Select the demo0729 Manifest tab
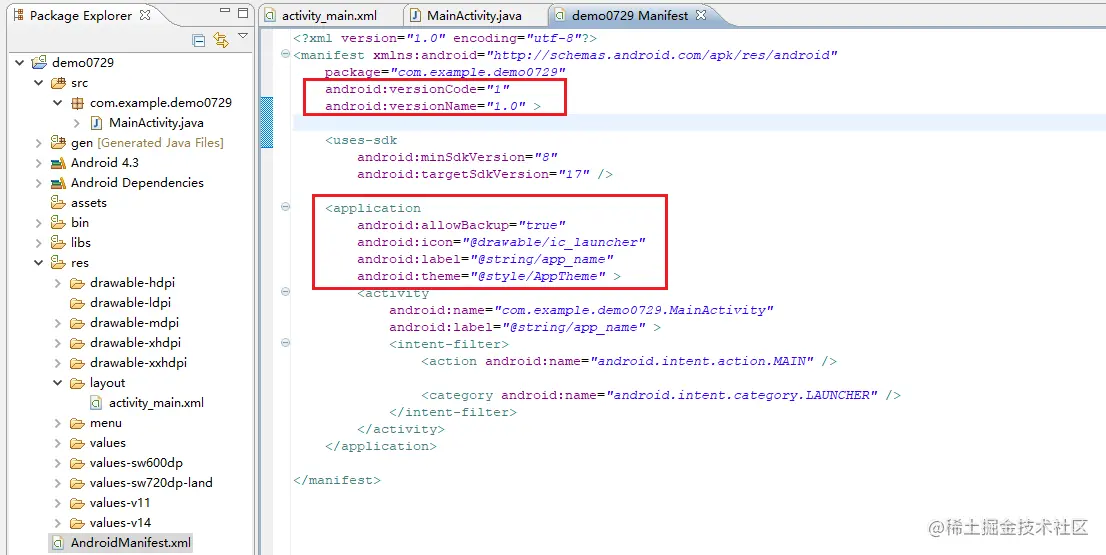Viewport: 1106px width, 555px height. coord(630,16)
